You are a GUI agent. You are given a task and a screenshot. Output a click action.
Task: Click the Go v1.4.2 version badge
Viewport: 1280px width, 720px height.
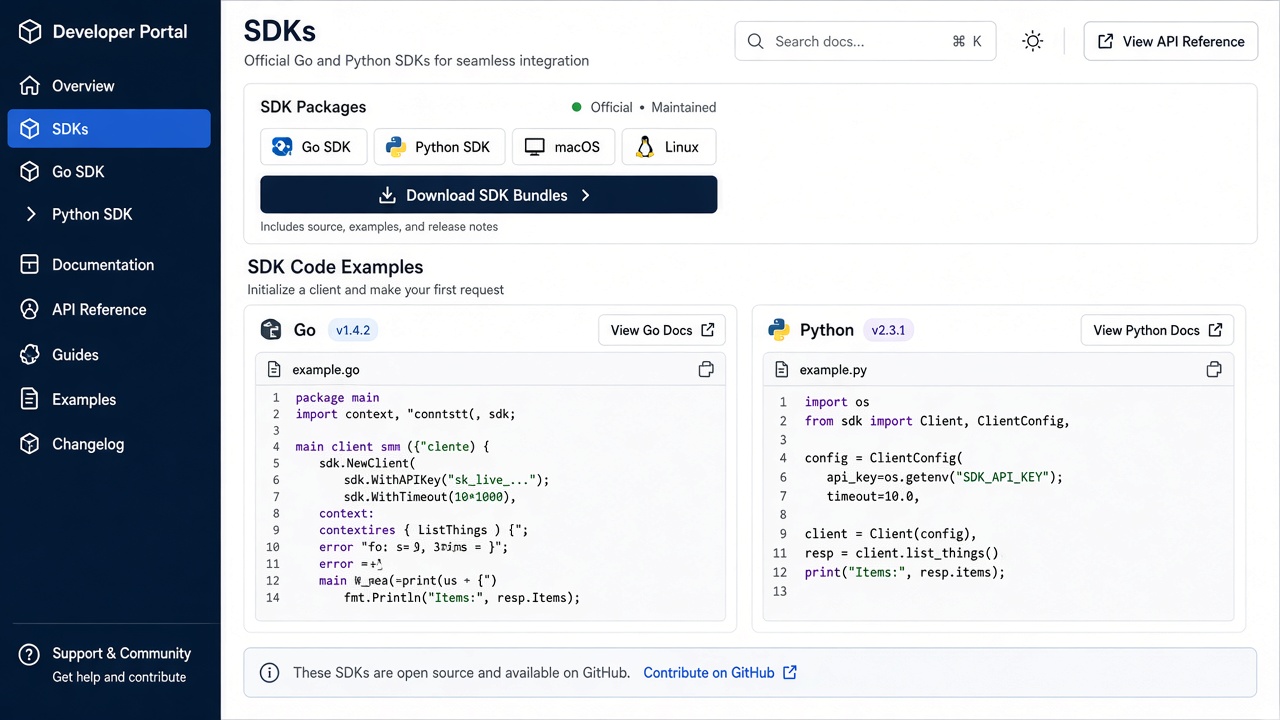tap(354, 330)
